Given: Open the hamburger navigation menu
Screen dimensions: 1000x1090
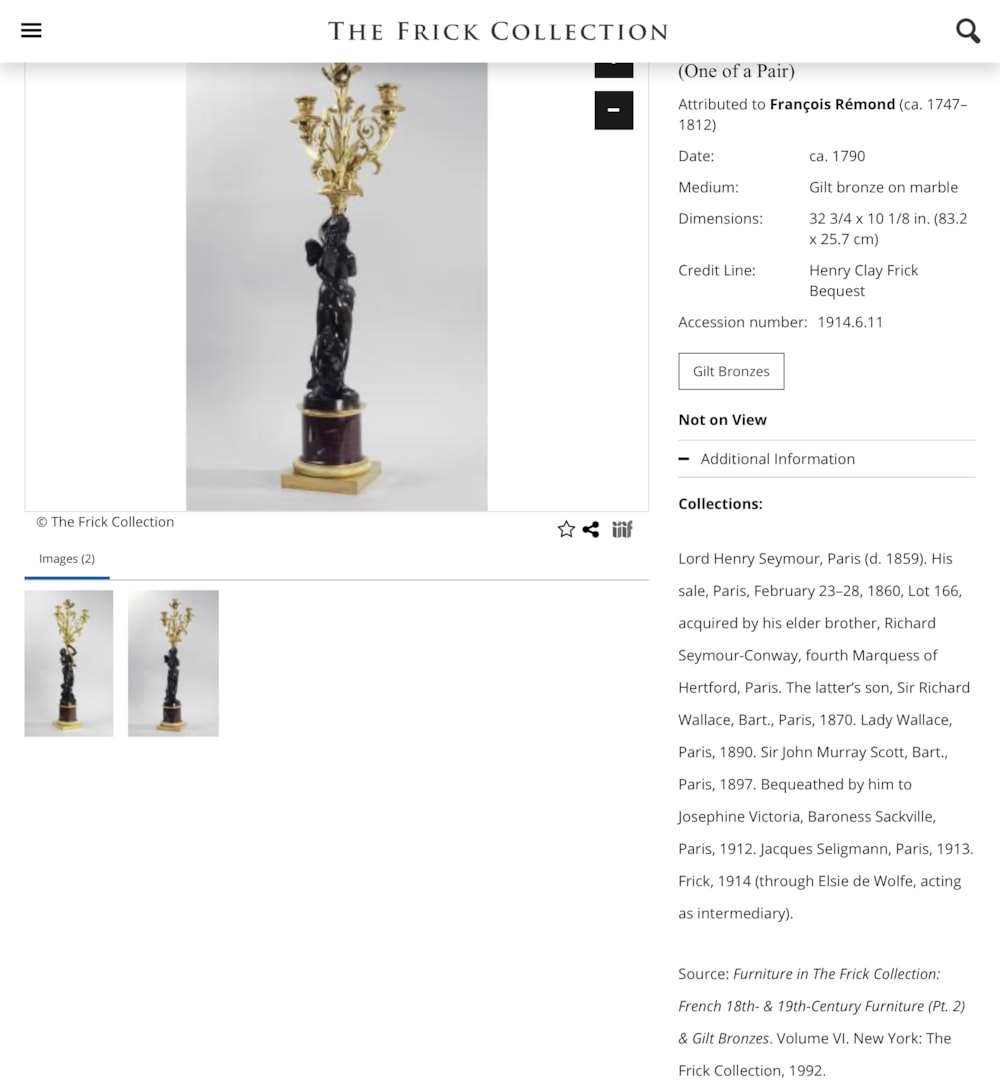Looking at the screenshot, I should [31, 31].
